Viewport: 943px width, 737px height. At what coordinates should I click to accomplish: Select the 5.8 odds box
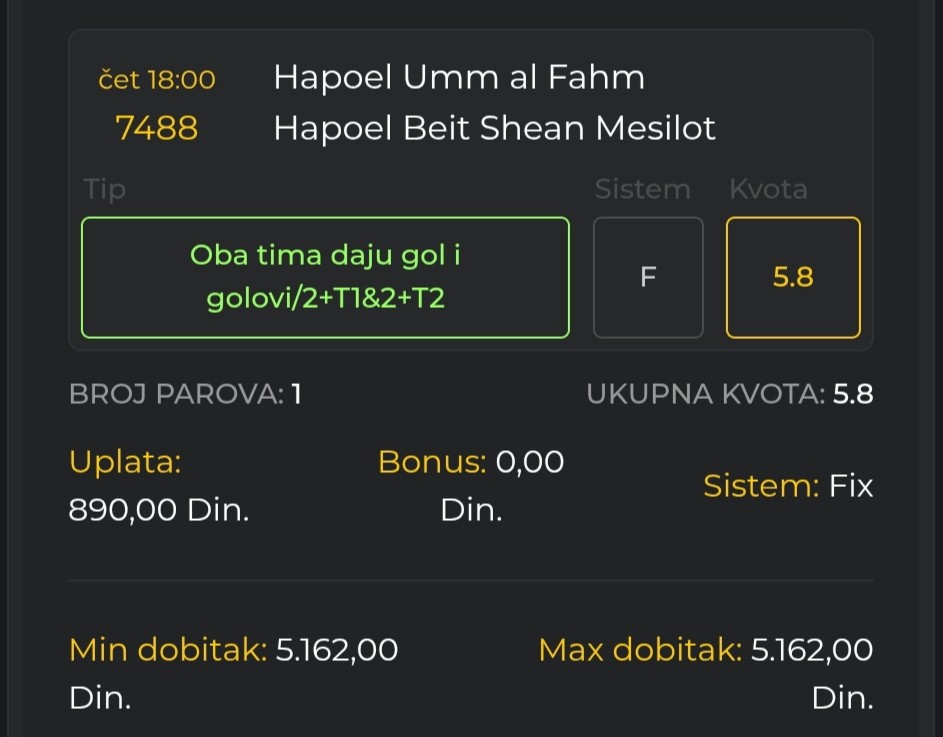tap(793, 277)
